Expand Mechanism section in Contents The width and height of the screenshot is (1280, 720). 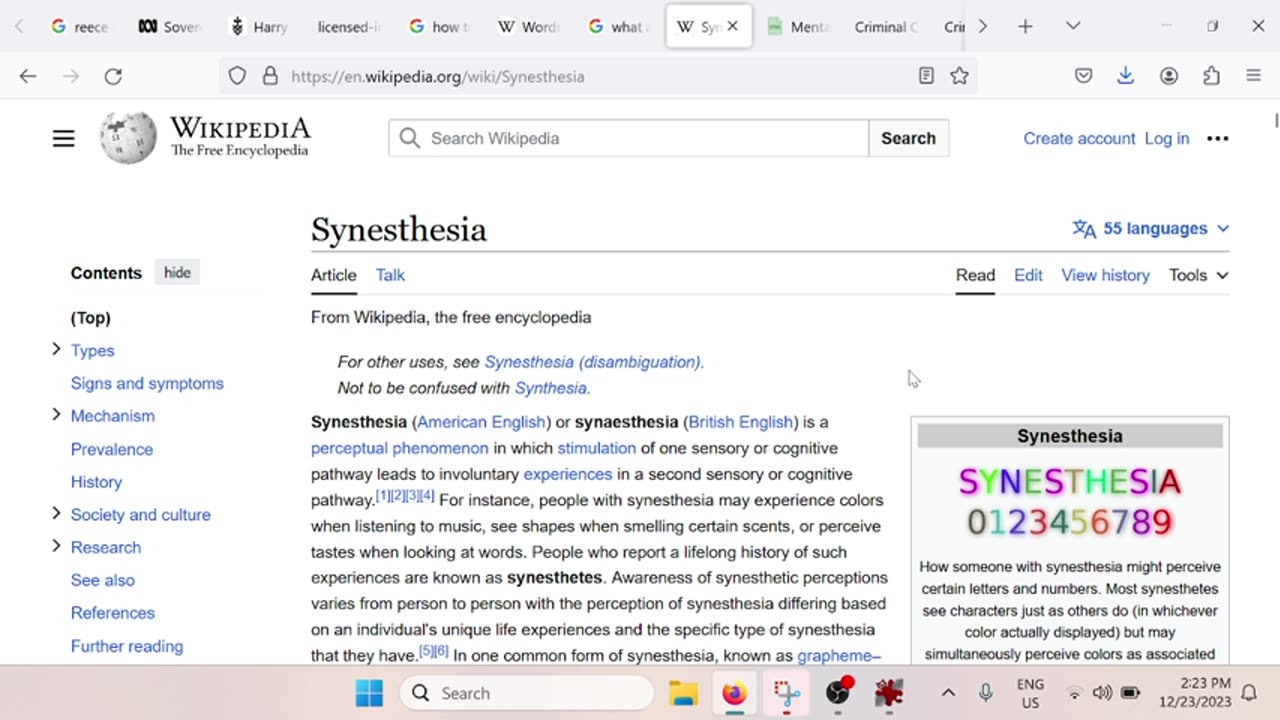(56, 415)
